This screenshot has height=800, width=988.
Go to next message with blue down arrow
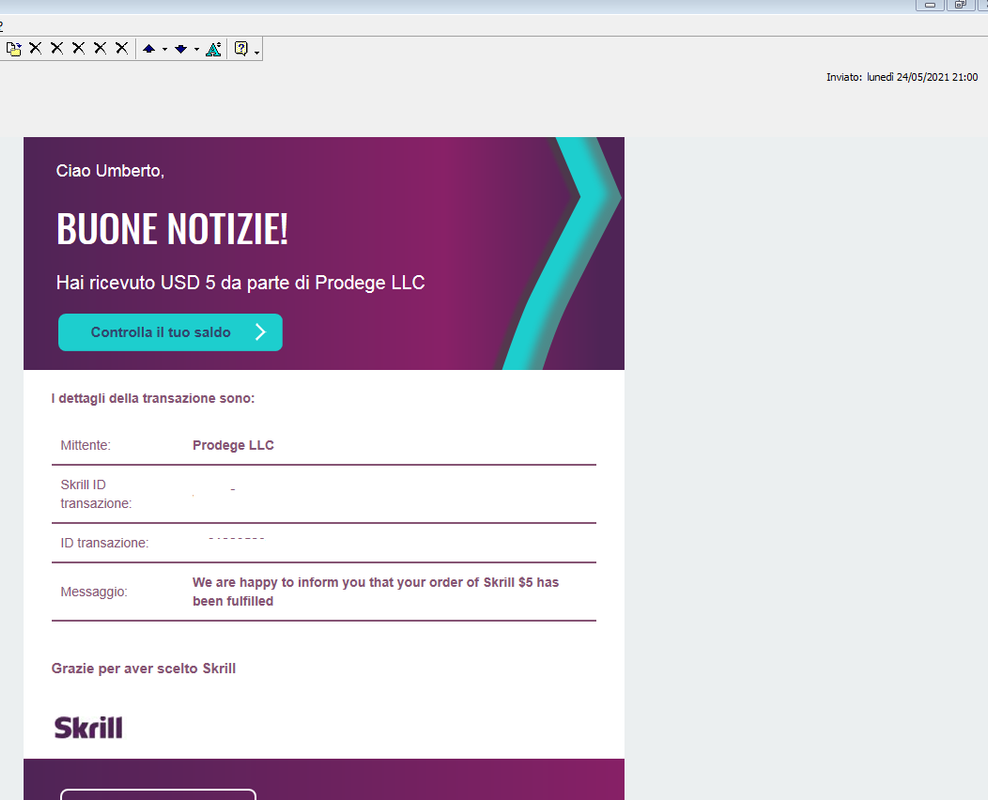[181, 49]
